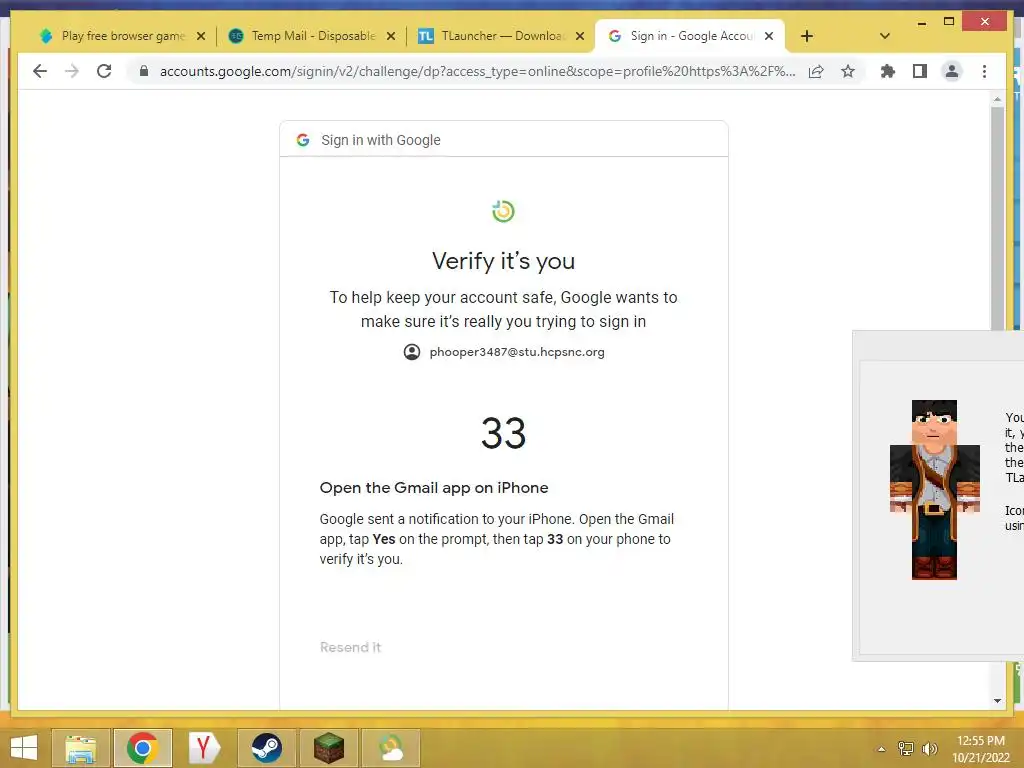Image resolution: width=1024 pixels, height=768 pixels.
Task: Click the Open the Gmail app on iPhone heading
Action: click(x=434, y=488)
